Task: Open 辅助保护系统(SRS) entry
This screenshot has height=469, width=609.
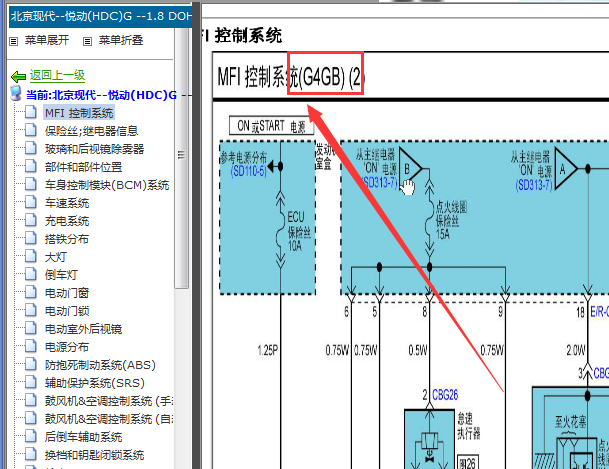Action: click(x=94, y=383)
